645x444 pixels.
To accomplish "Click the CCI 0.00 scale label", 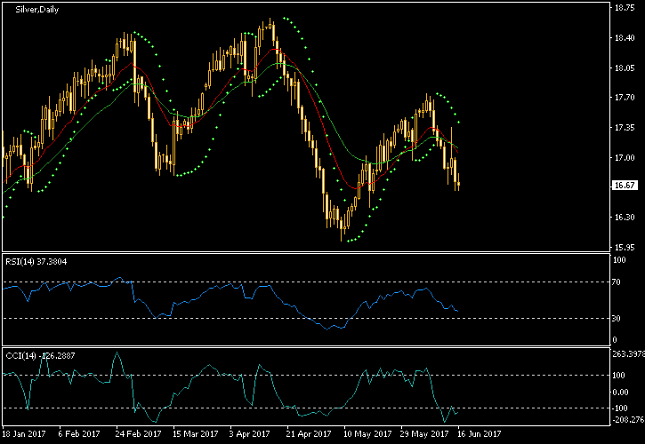I will click(620, 392).
